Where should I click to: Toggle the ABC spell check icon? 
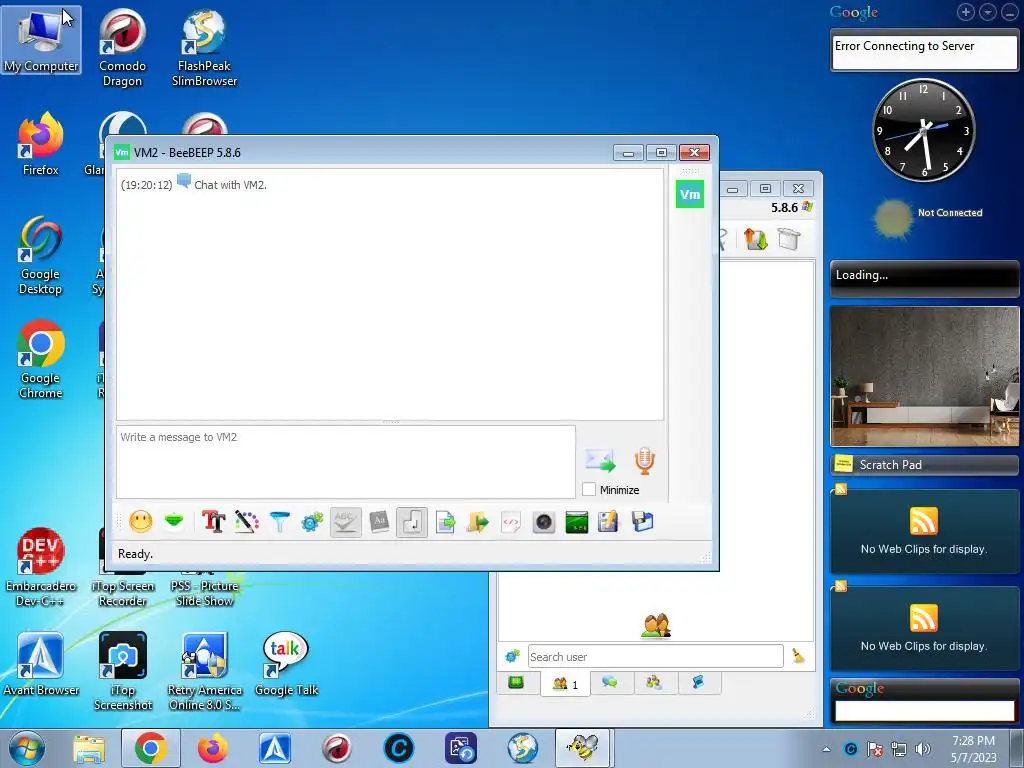pyautogui.click(x=345, y=522)
